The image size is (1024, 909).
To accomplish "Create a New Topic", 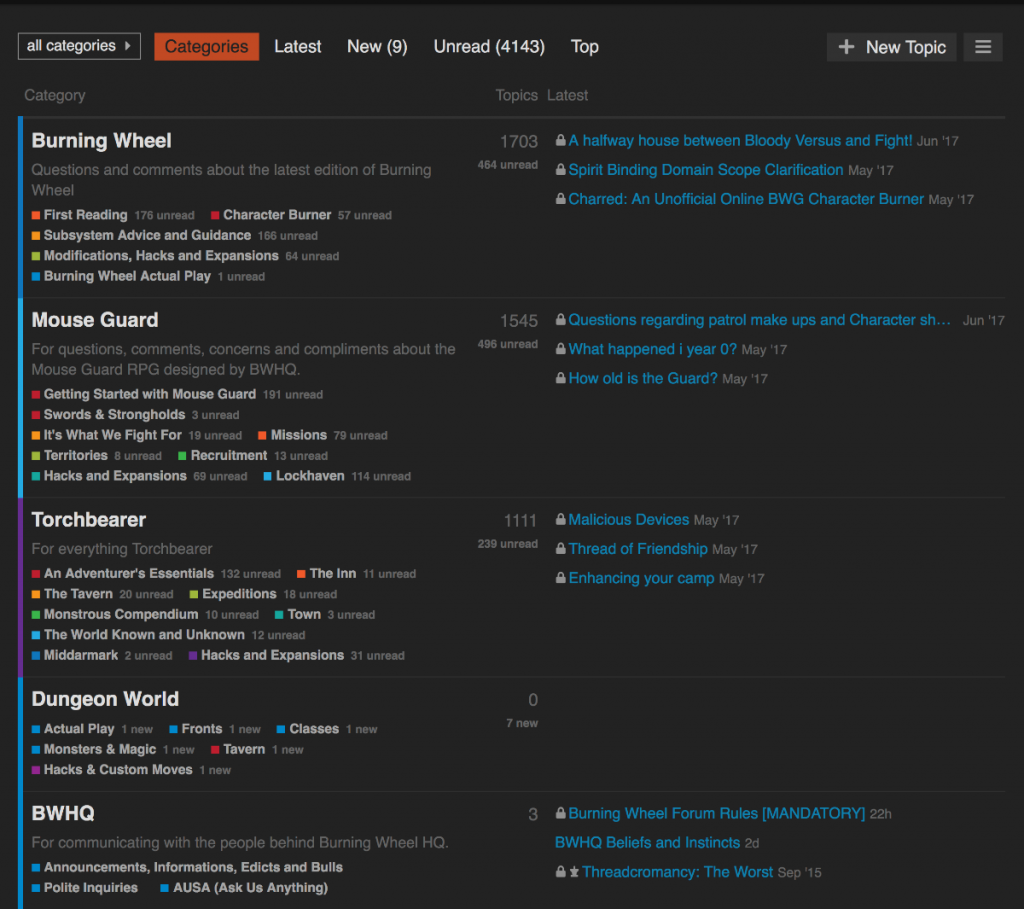I will 891,47.
